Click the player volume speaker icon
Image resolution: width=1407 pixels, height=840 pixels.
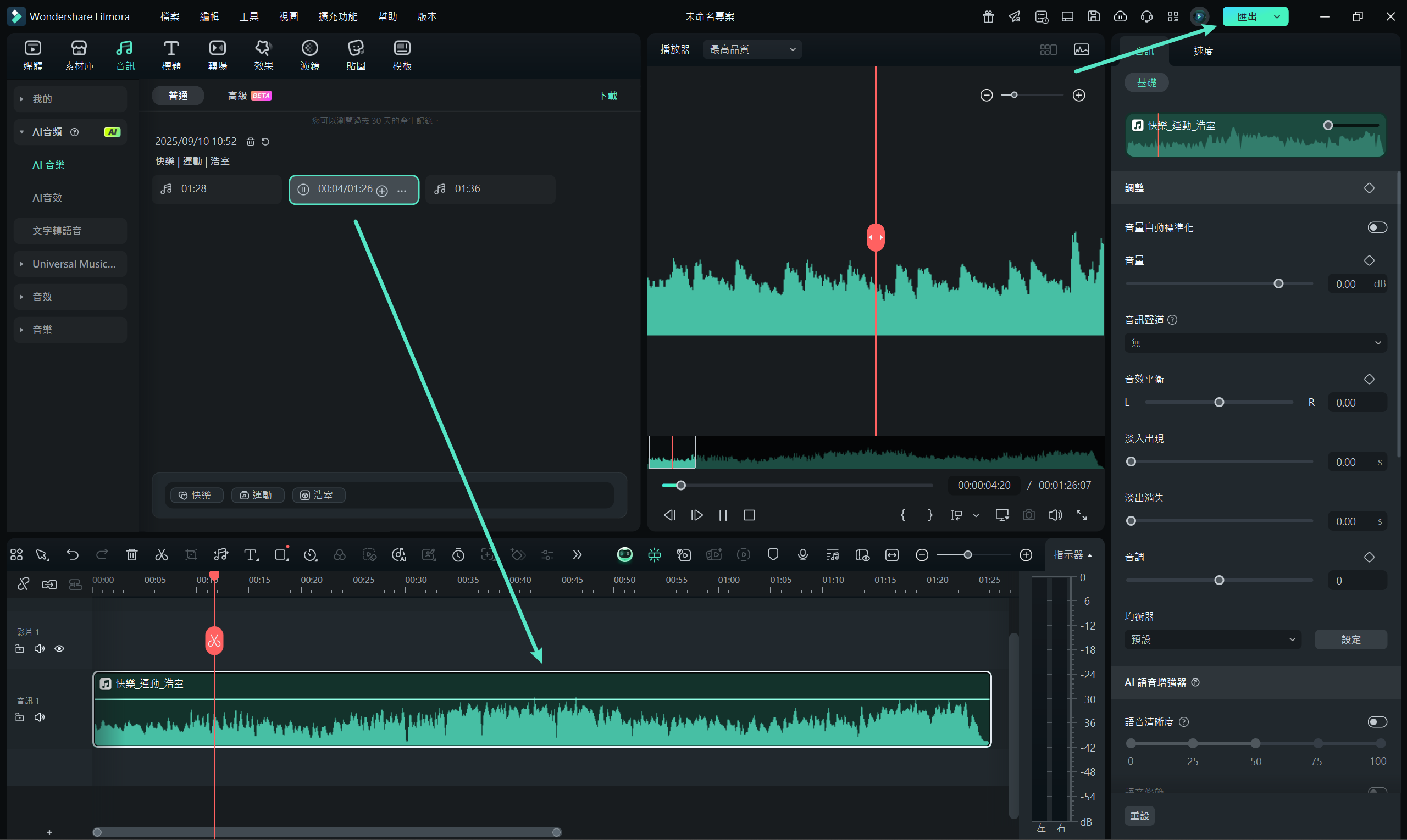click(x=1055, y=515)
